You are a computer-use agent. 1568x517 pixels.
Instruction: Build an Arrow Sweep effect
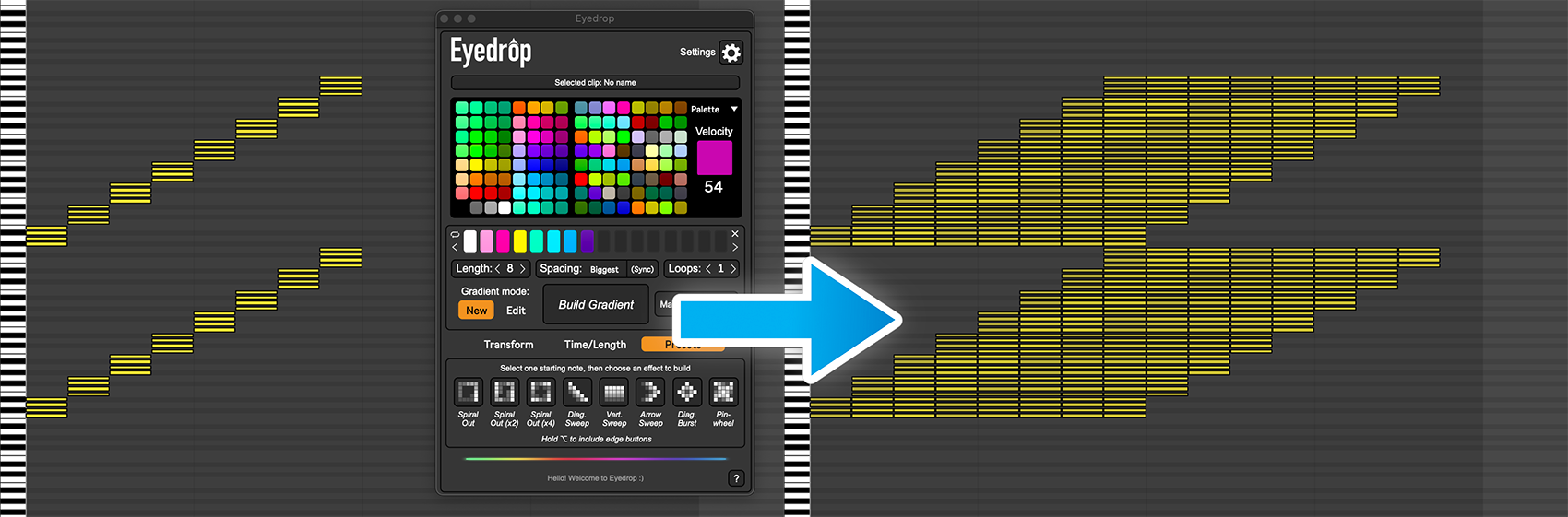tap(650, 393)
